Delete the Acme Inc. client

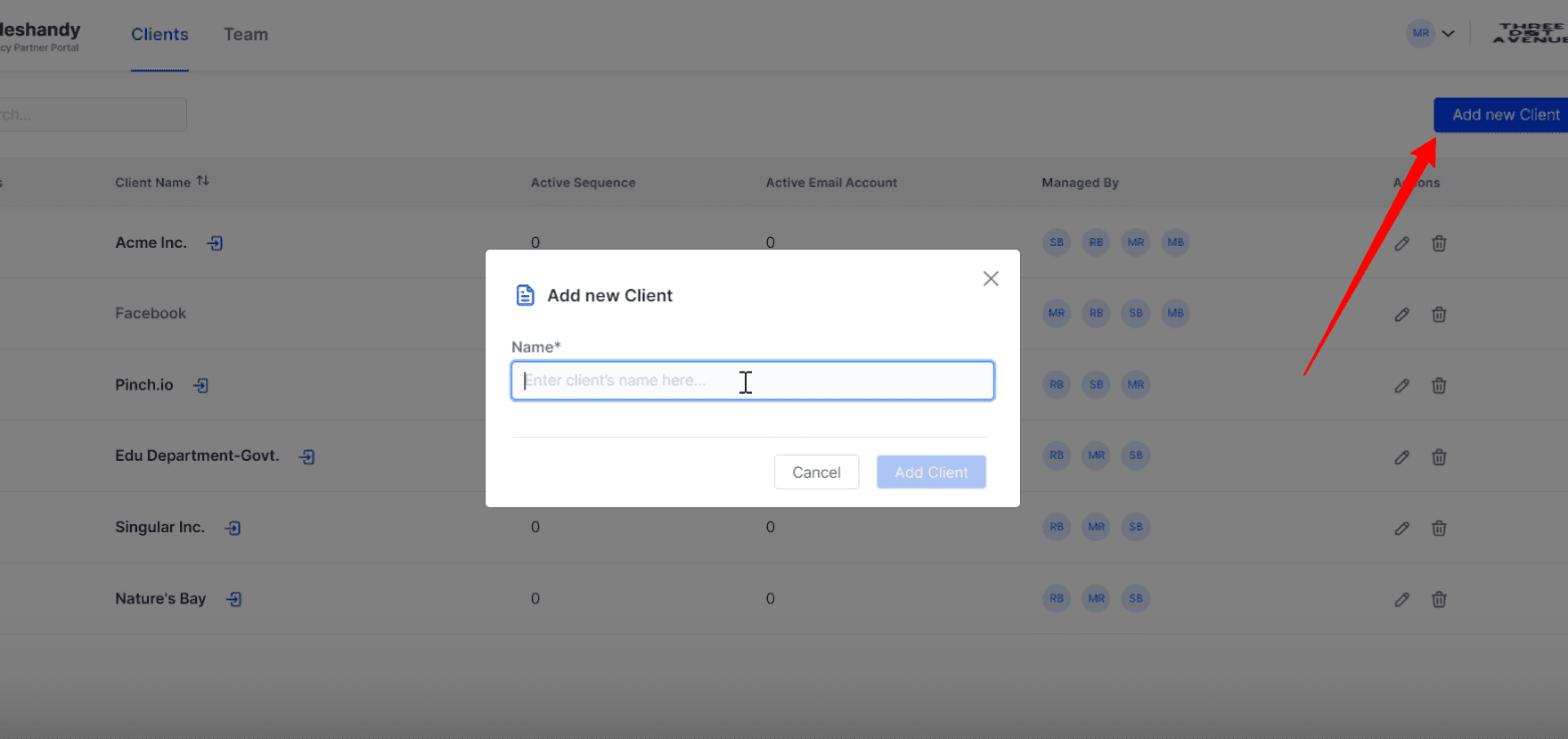pos(1439,243)
